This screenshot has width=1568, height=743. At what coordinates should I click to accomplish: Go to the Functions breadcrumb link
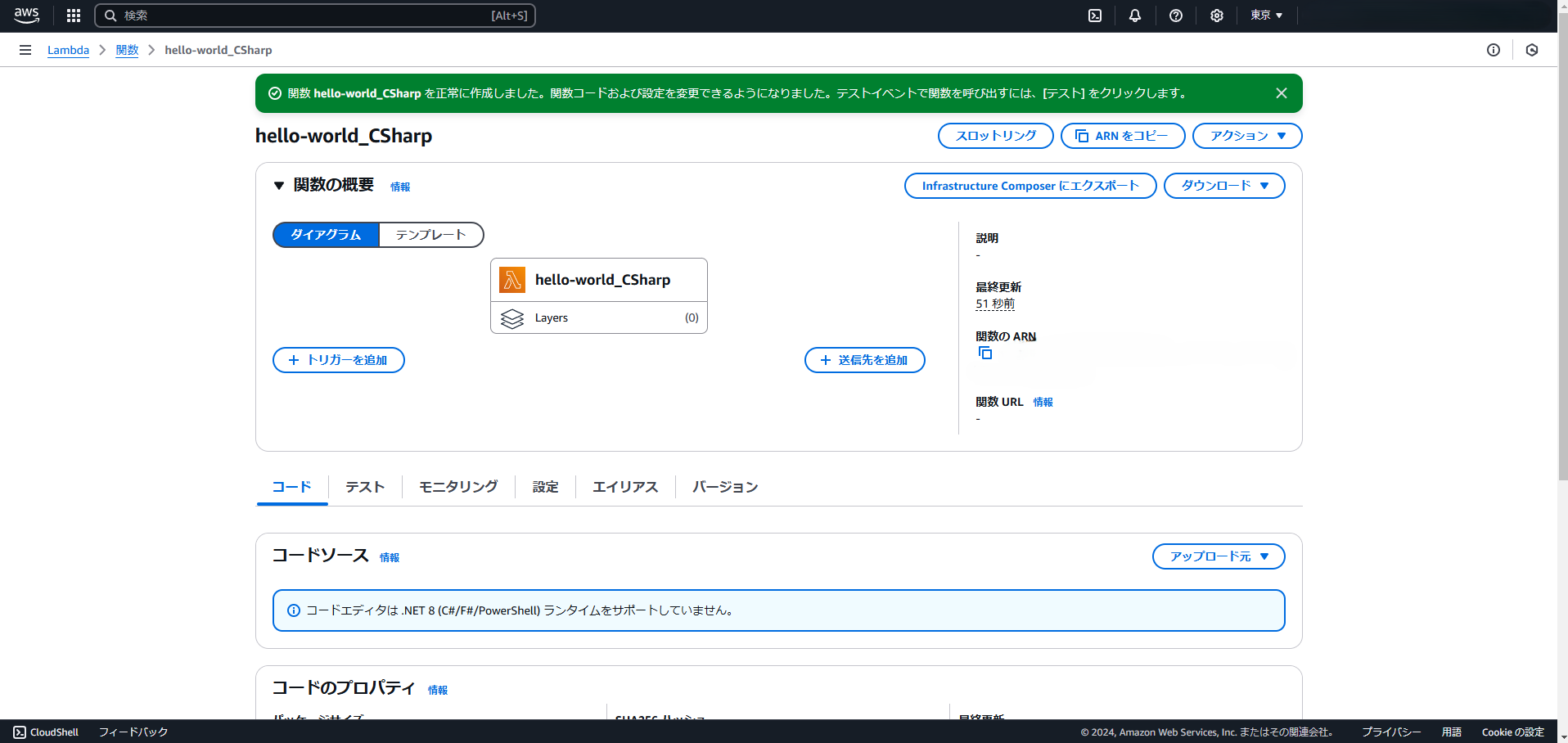(x=127, y=50)
